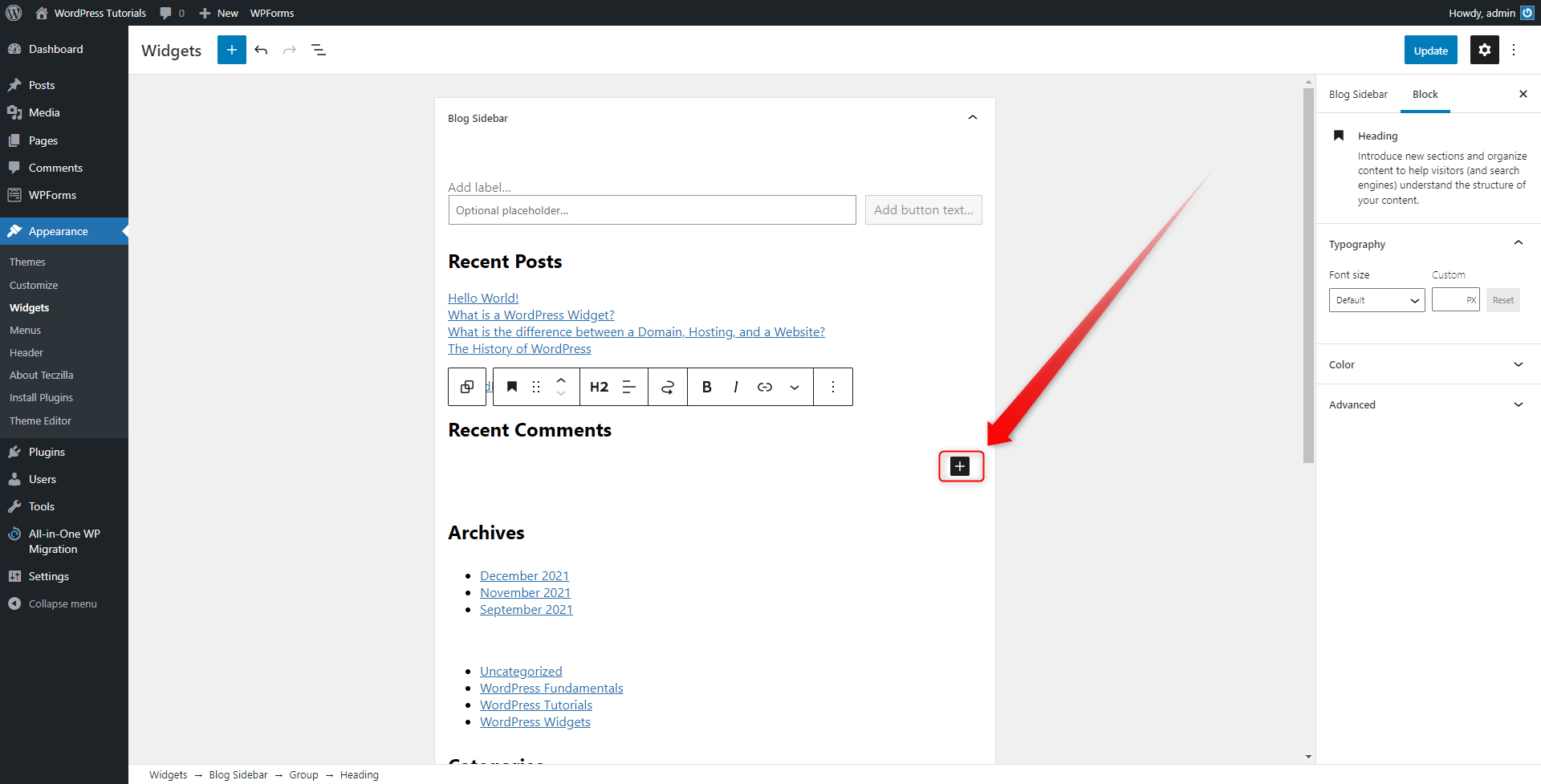Image resolution: width=1541 pixels, height=784 pixels.
Task: Click the Recent Comments heading text
Action: 530,430
